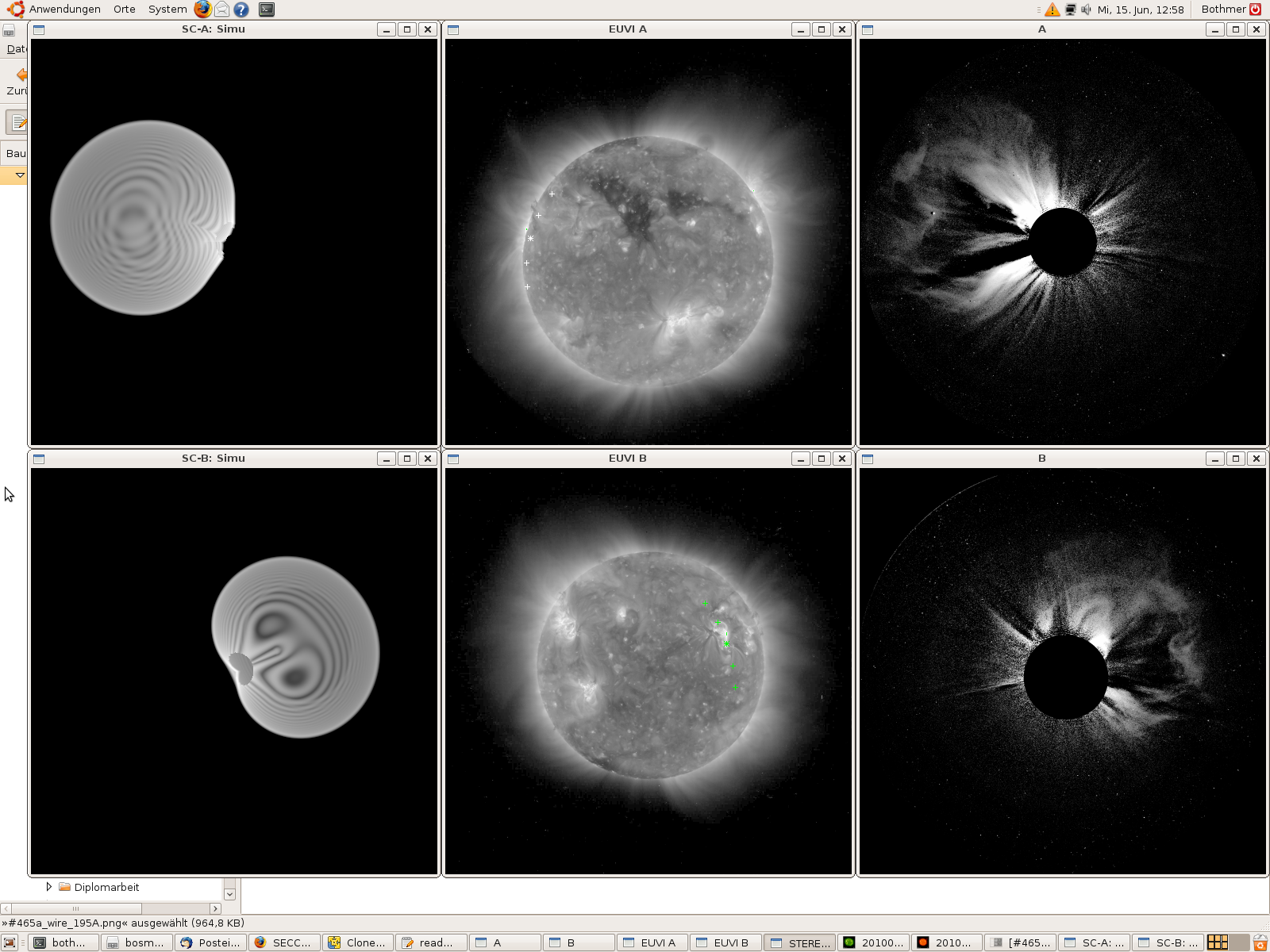Click the show desktop icon in bottom panel
This screenshot has height=952, width=1270.
click(10, 942)
